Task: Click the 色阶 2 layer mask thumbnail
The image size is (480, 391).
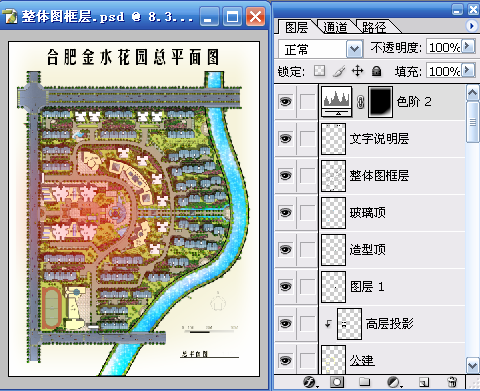Action: point(380,102)
